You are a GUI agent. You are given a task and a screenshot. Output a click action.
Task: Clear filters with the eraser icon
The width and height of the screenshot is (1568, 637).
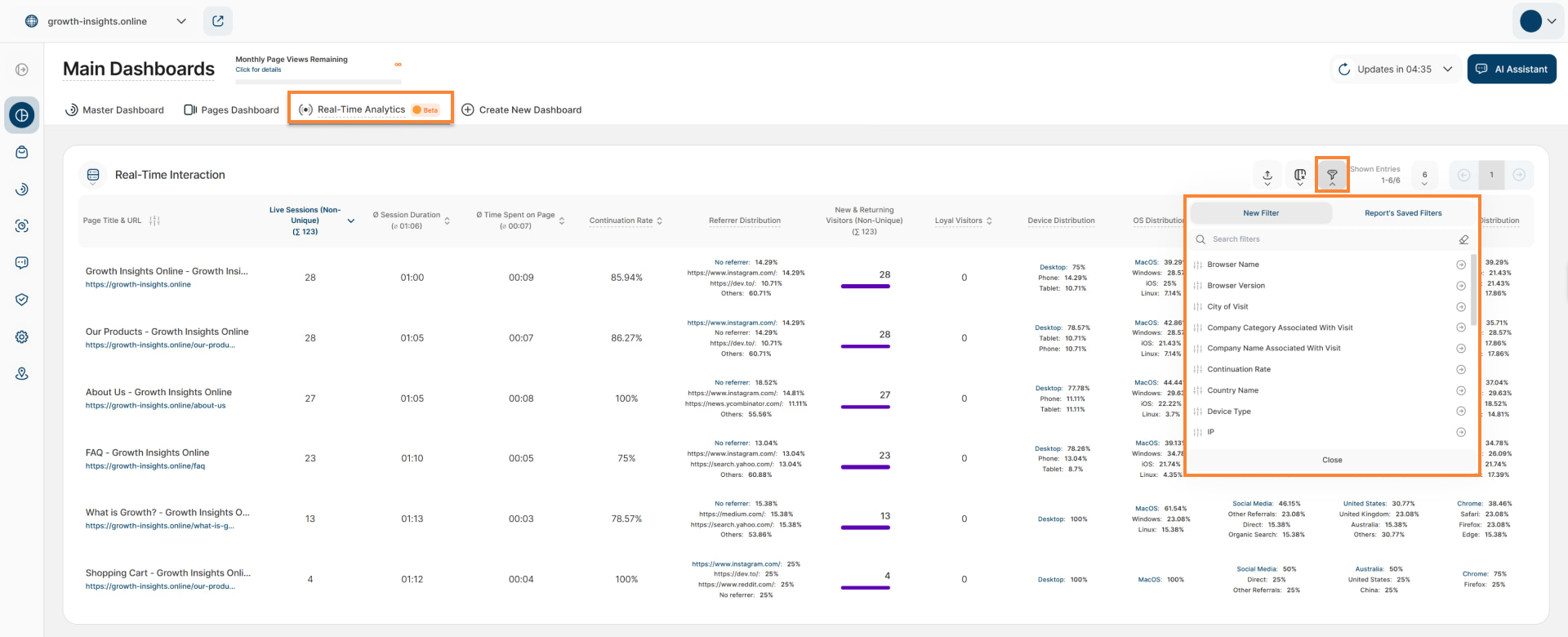1463,239
